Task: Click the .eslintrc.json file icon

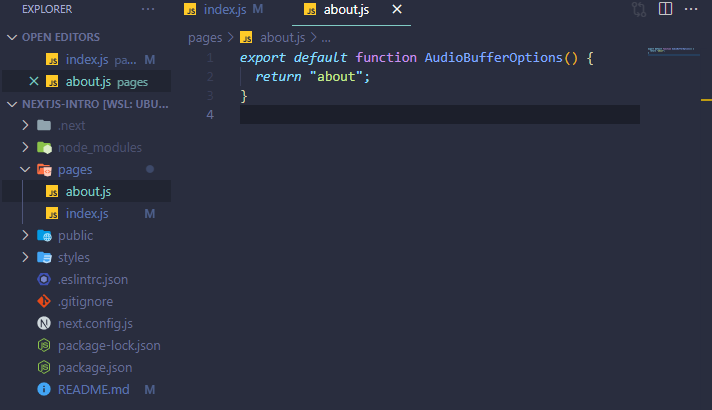Action: 44,280
